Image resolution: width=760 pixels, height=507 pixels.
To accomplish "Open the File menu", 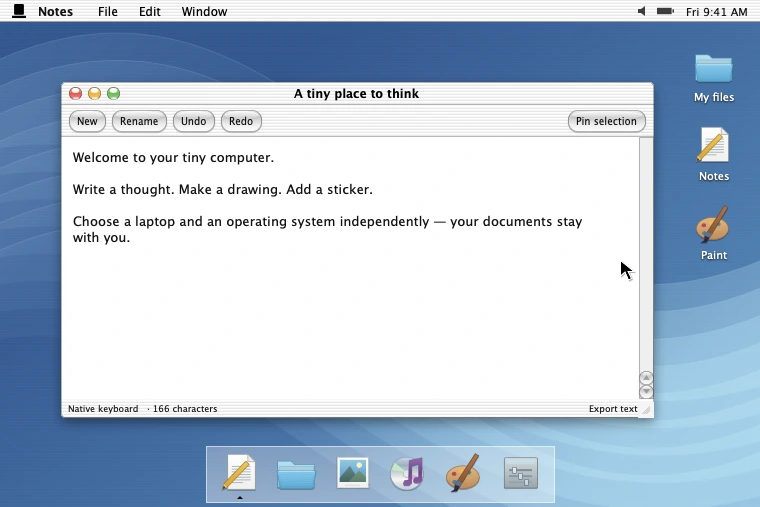I will click(108, 11).
